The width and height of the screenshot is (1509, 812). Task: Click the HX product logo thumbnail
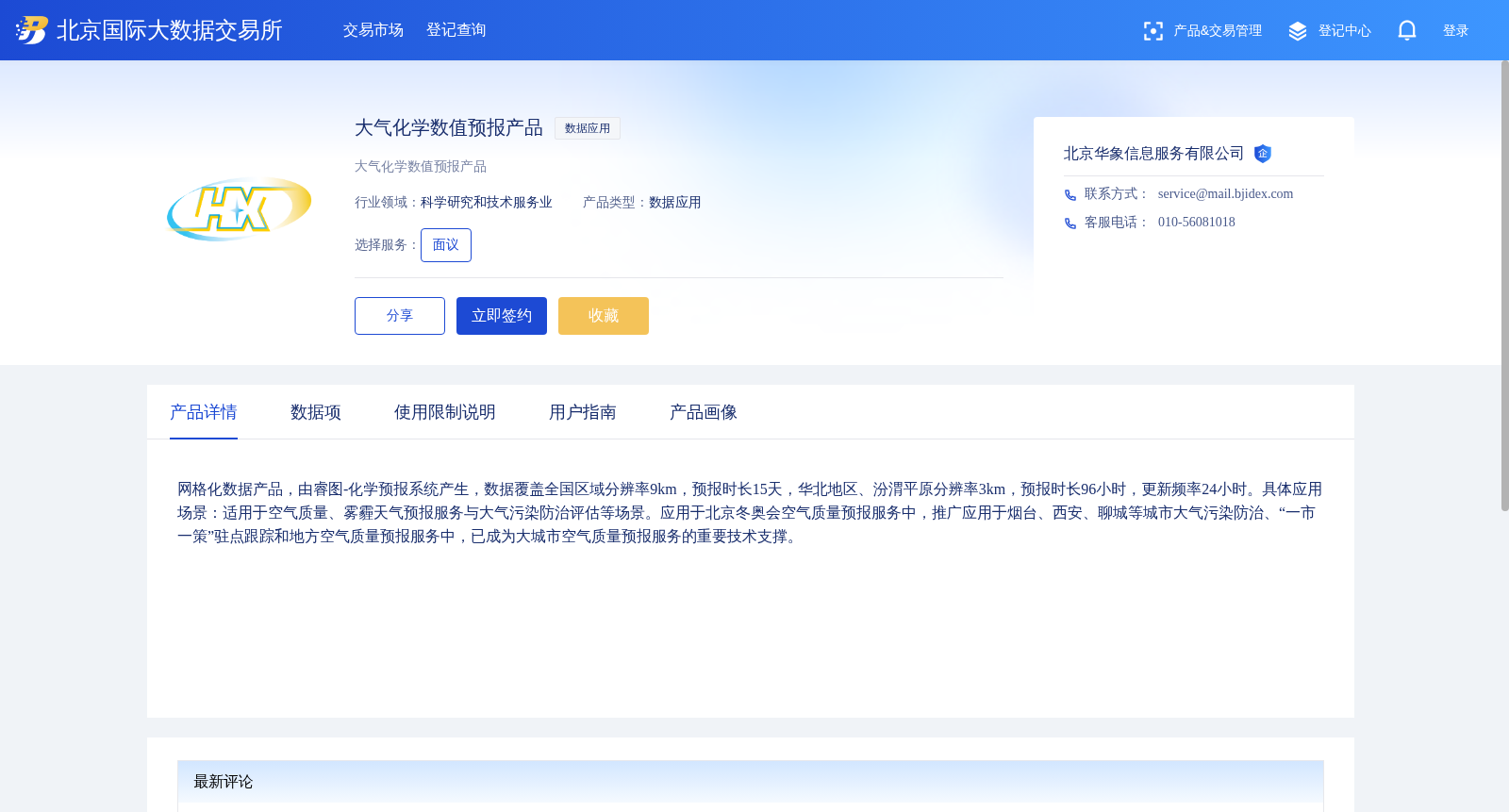[x=240, y=208]
